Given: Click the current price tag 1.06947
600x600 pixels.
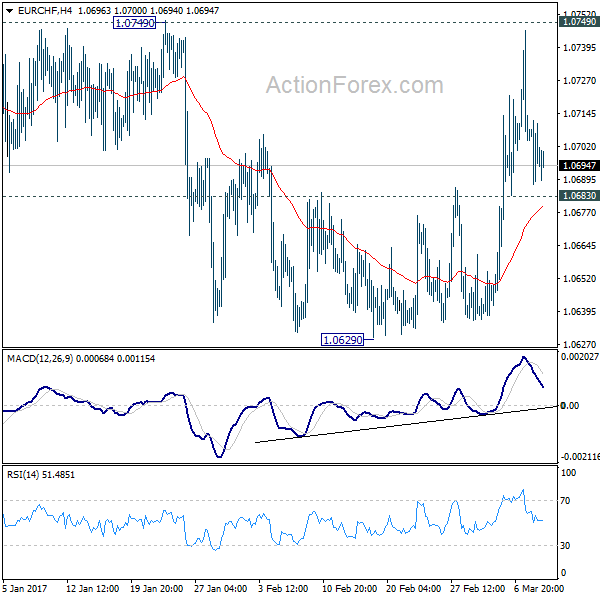Looking at the screenshot, I should tap(579, 165).
